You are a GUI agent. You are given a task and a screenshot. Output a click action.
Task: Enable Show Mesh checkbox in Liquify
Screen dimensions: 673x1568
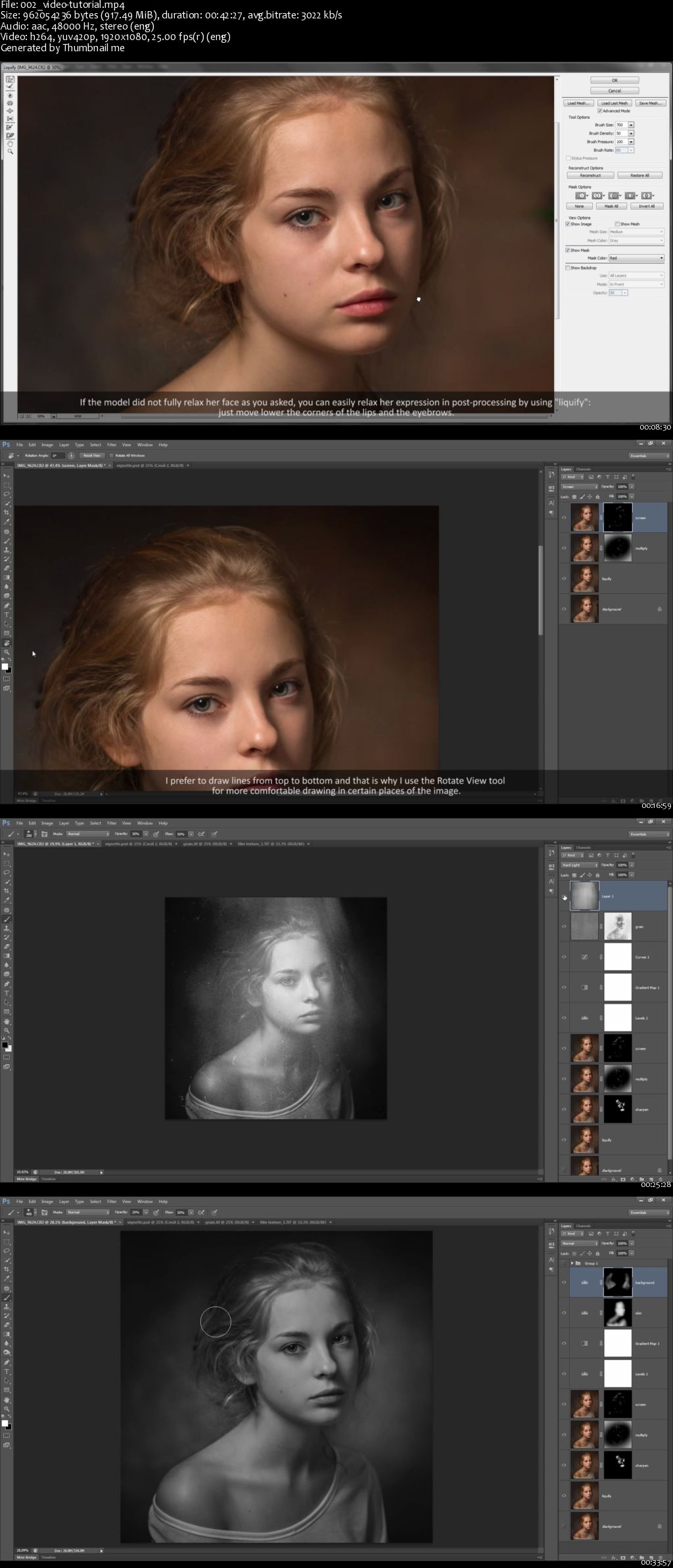point(617,224)
